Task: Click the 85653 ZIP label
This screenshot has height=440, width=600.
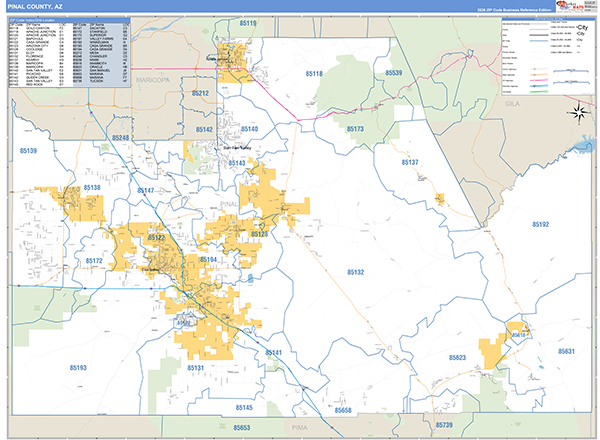Action: (242, 428)
